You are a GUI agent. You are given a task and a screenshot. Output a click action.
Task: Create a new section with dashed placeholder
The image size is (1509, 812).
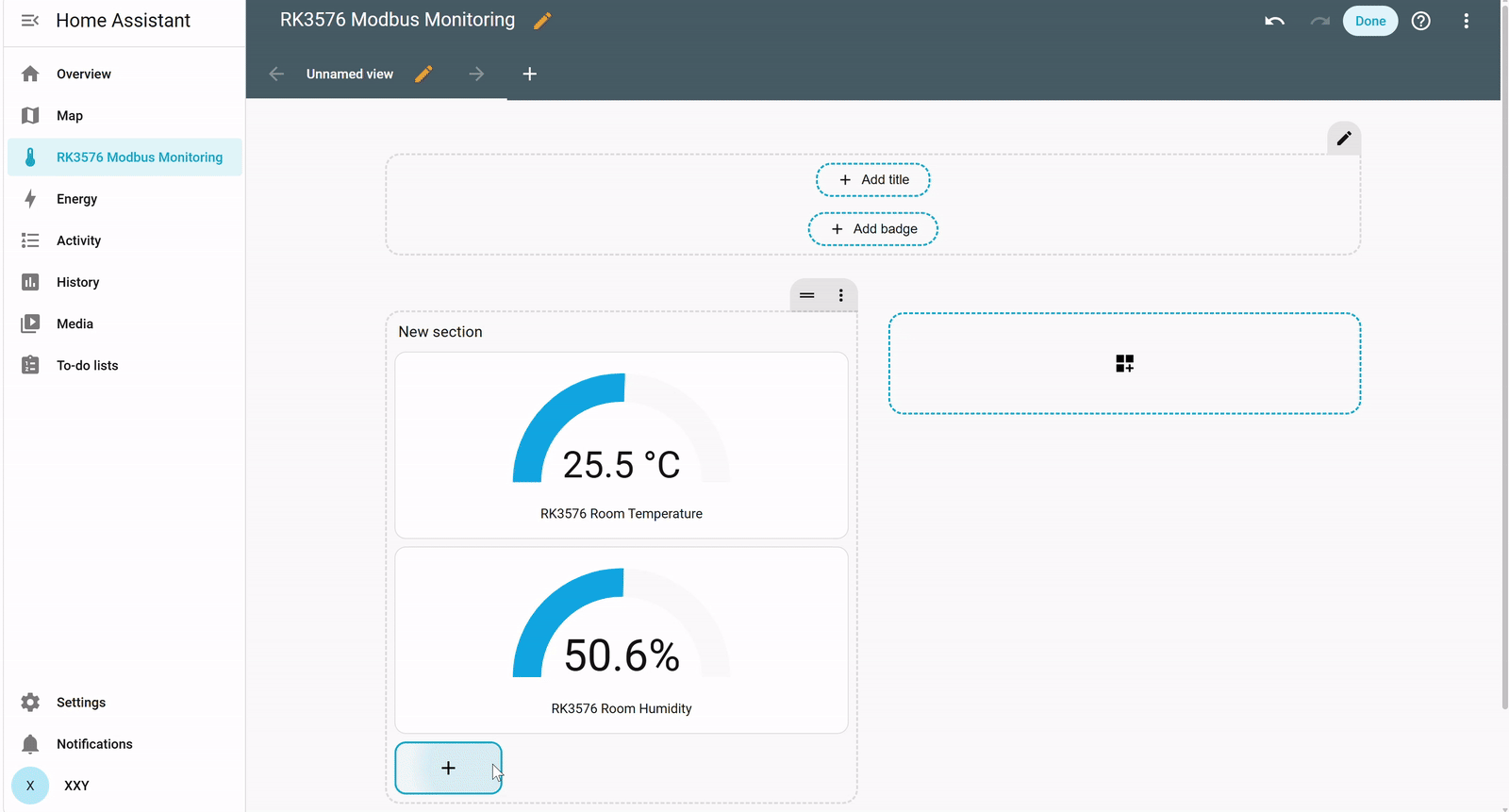(1124, 363)
